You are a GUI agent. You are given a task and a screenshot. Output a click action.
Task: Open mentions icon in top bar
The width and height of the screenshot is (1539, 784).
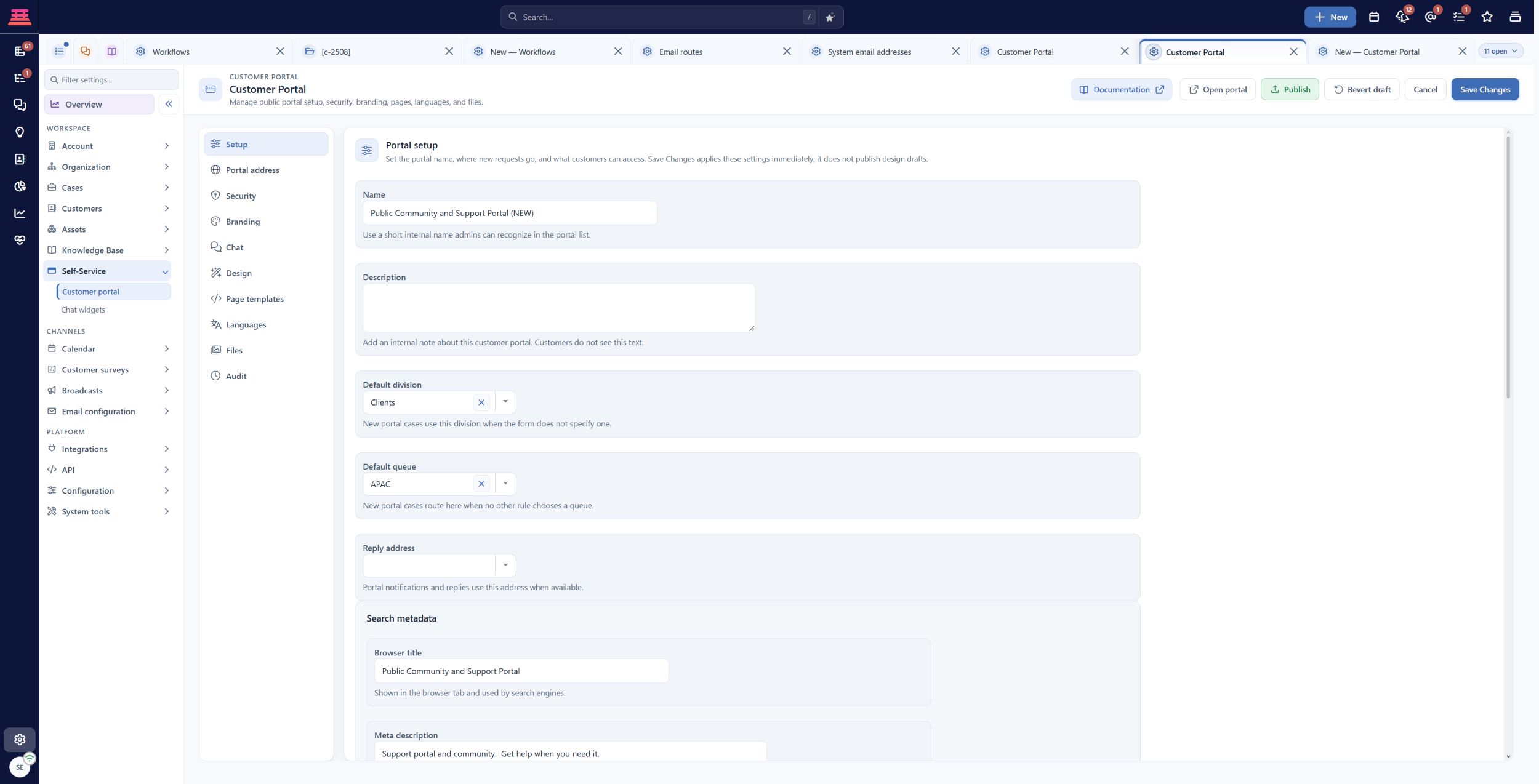pos(1431,17)
